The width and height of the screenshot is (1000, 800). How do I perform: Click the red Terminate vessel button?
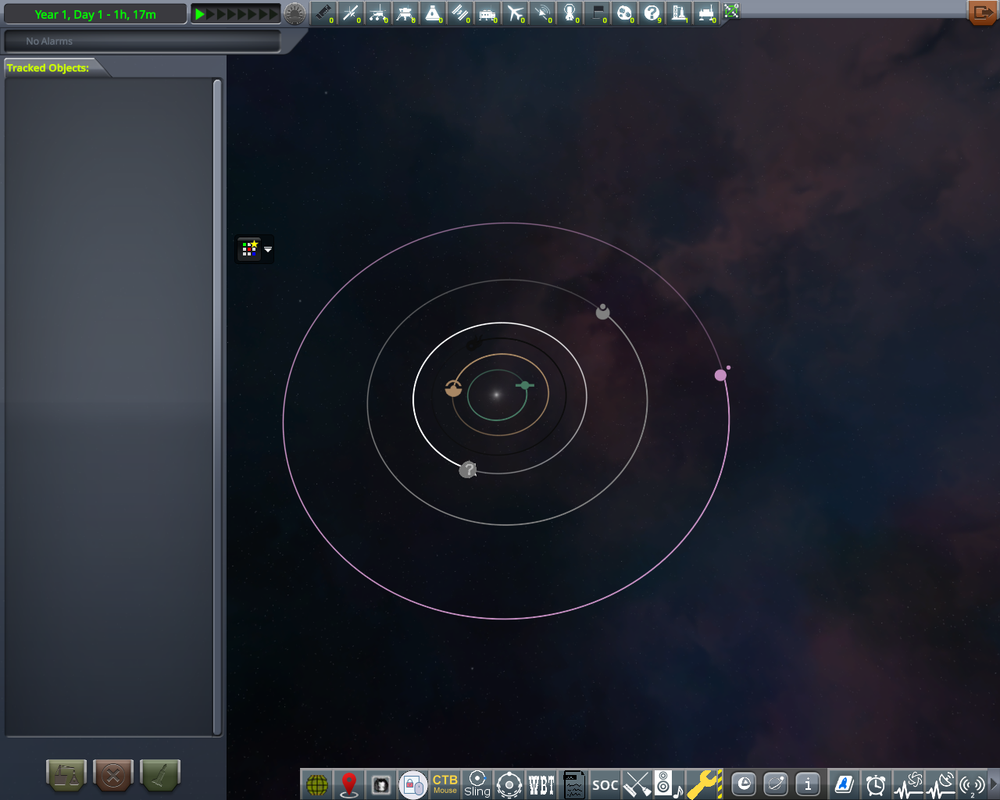(x=113, y=776)
